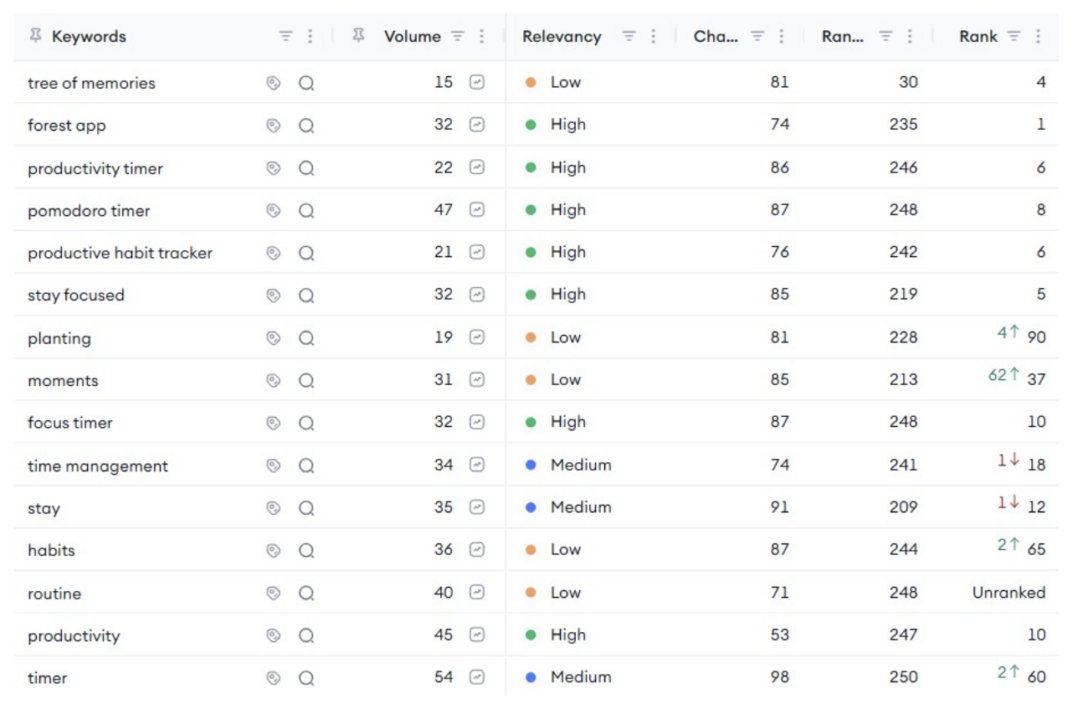Open the Ran... column filter
The width and height of the screenshot is (1078, 720).
click(x=886, y=36)
